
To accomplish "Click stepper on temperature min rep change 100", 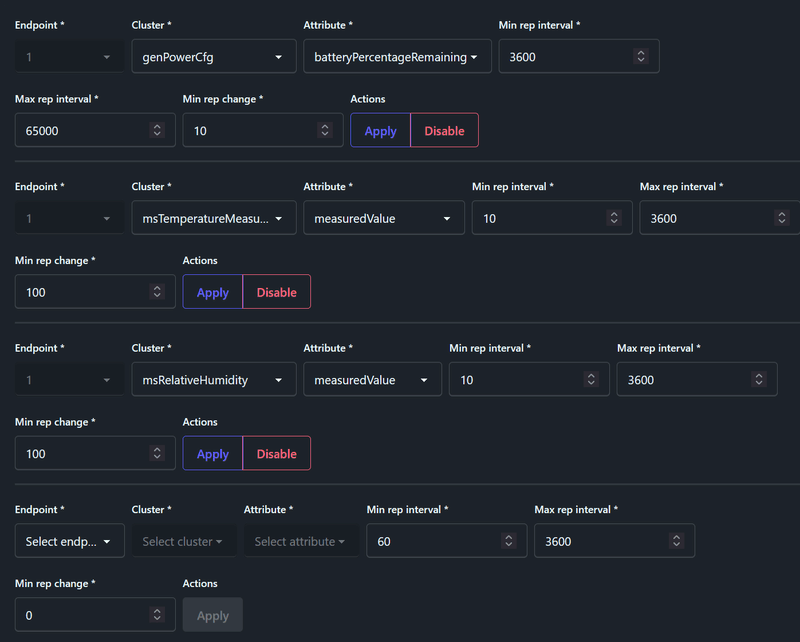I will 156,292.
